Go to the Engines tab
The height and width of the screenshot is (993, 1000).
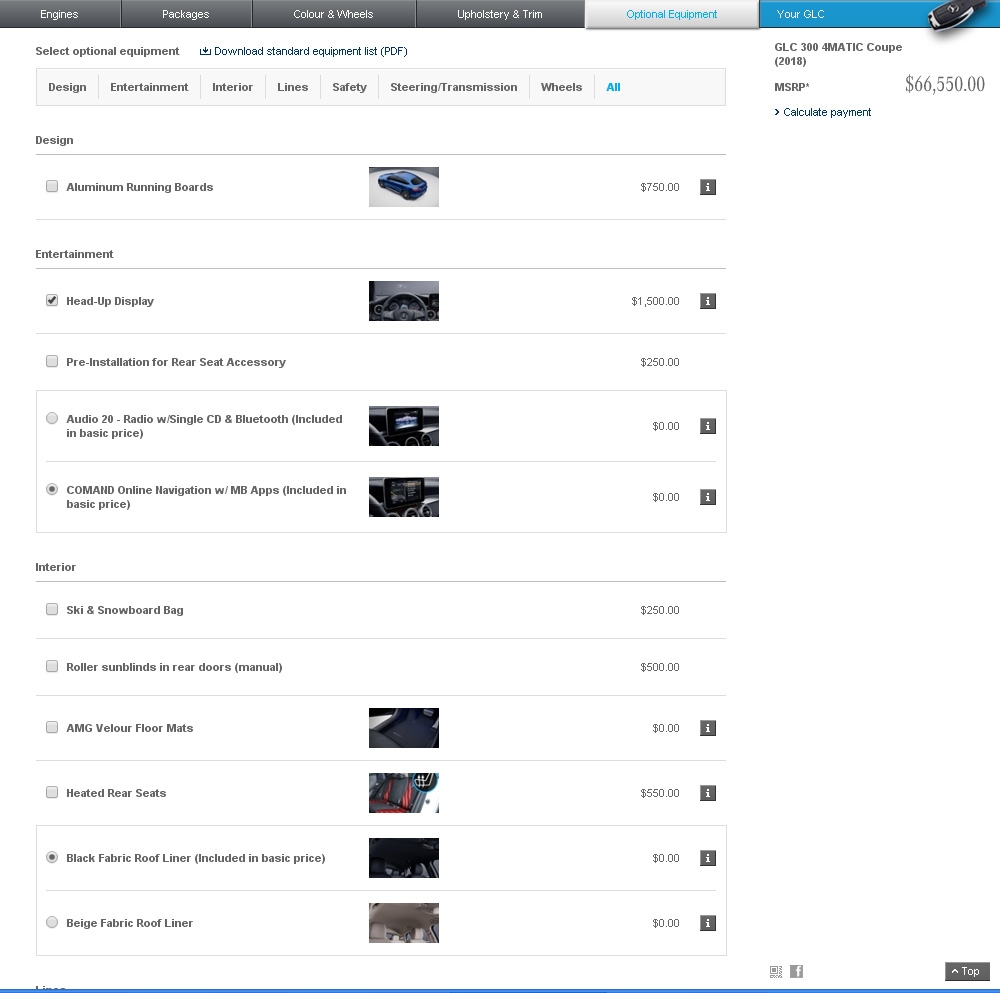click(x=59, y=14)
